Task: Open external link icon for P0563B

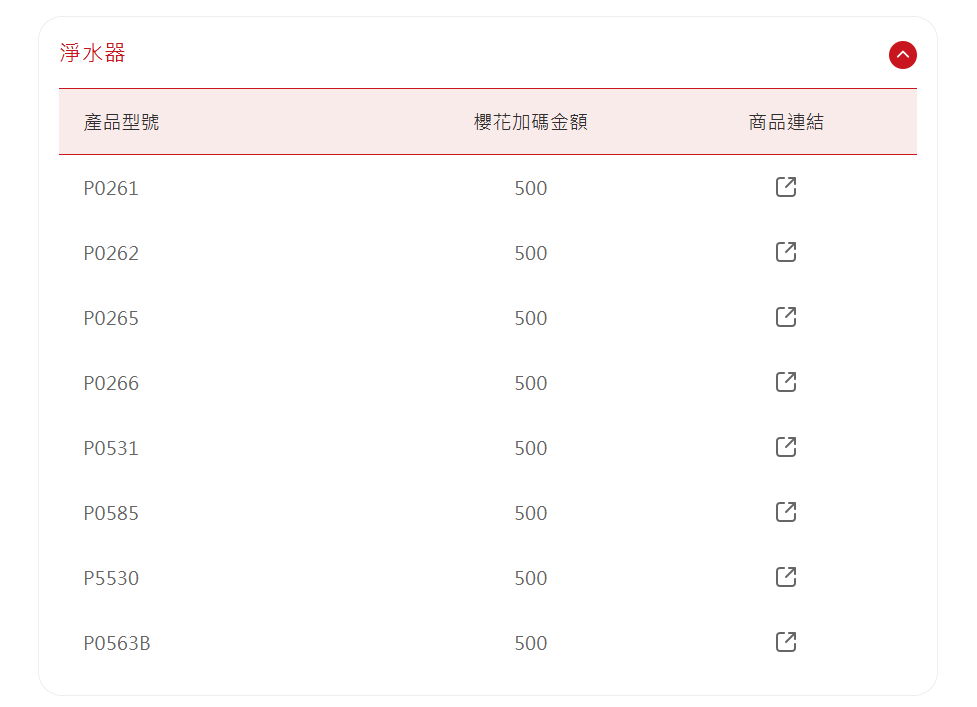Action: pyautogui.click(x=786, y=642)
